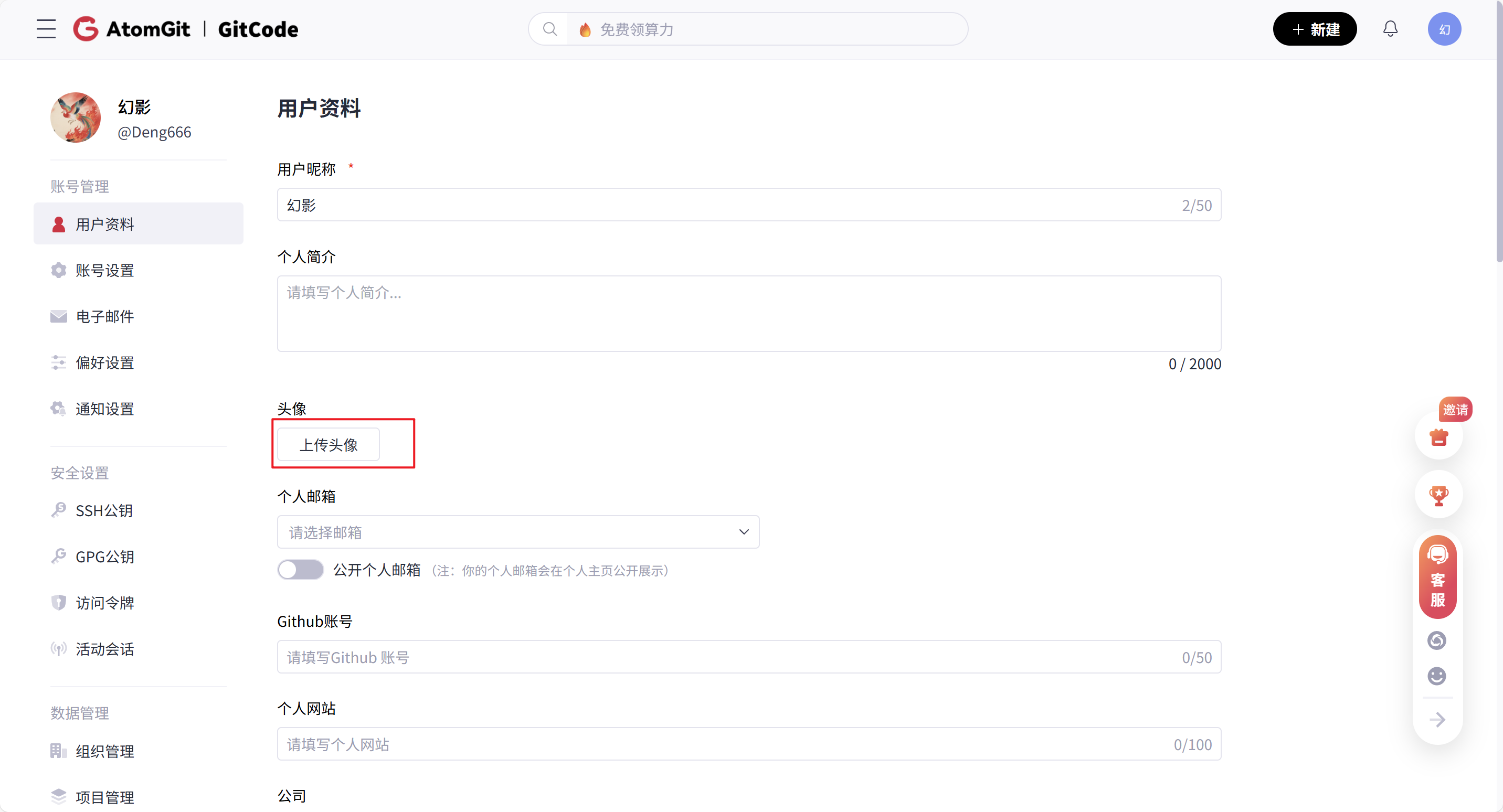Viewport: 1503px width, 812px height.
Task: Go to SSH公钥 settings
Action: [104, 510]
